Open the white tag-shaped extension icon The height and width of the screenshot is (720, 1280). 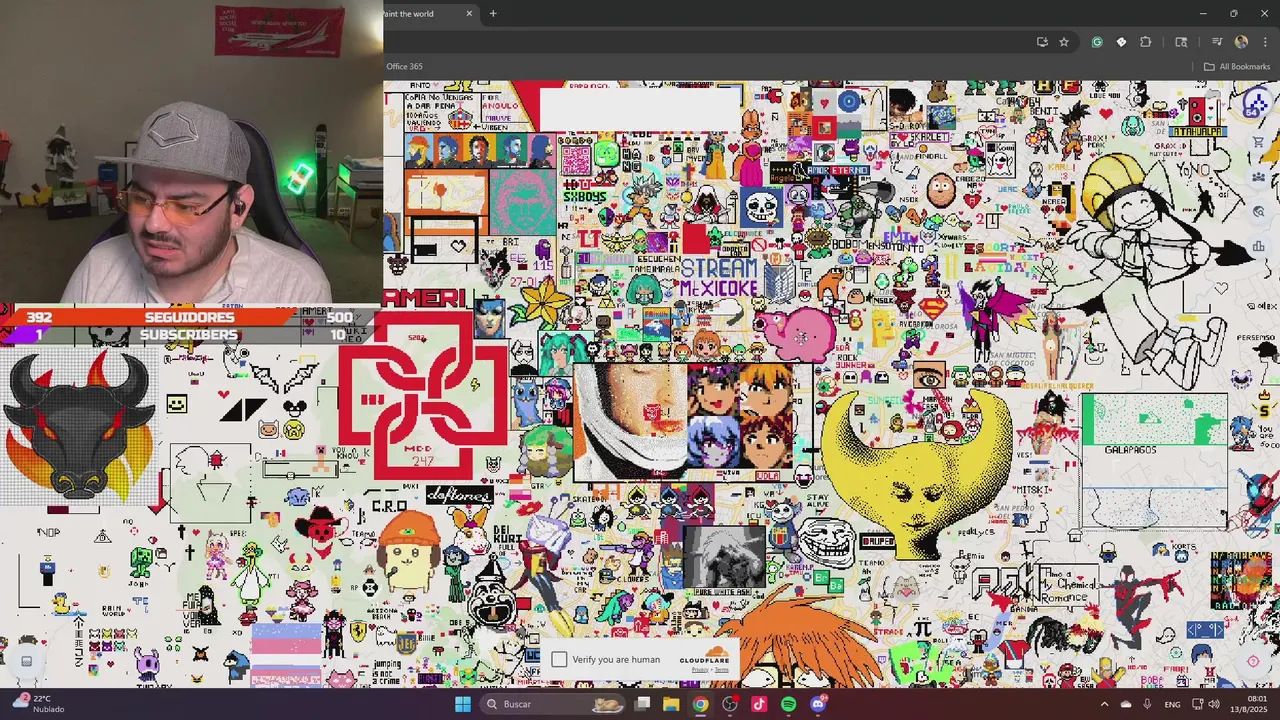pos(1121,42)
